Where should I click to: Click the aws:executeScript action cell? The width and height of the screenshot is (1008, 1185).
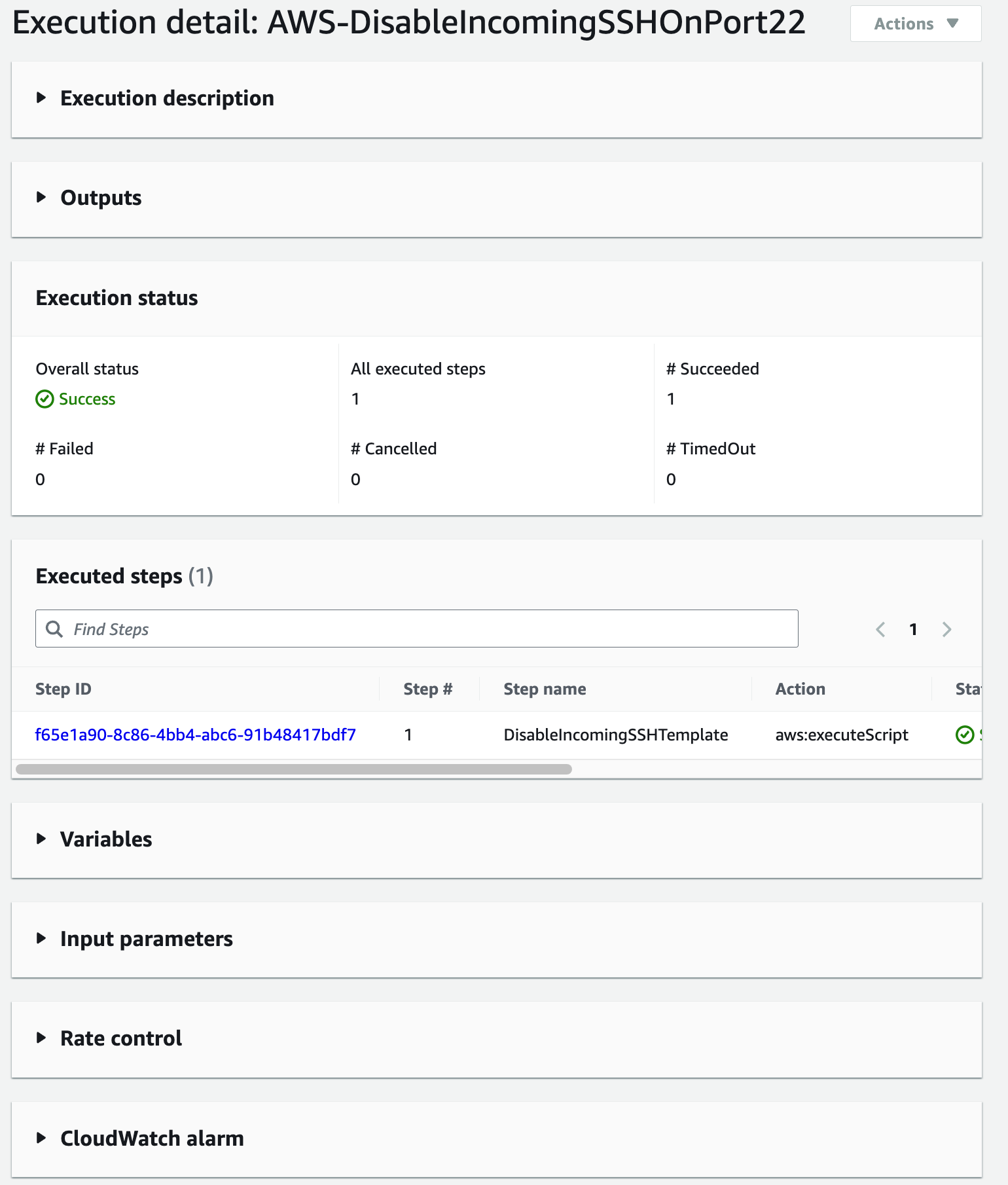coord(842,735)
